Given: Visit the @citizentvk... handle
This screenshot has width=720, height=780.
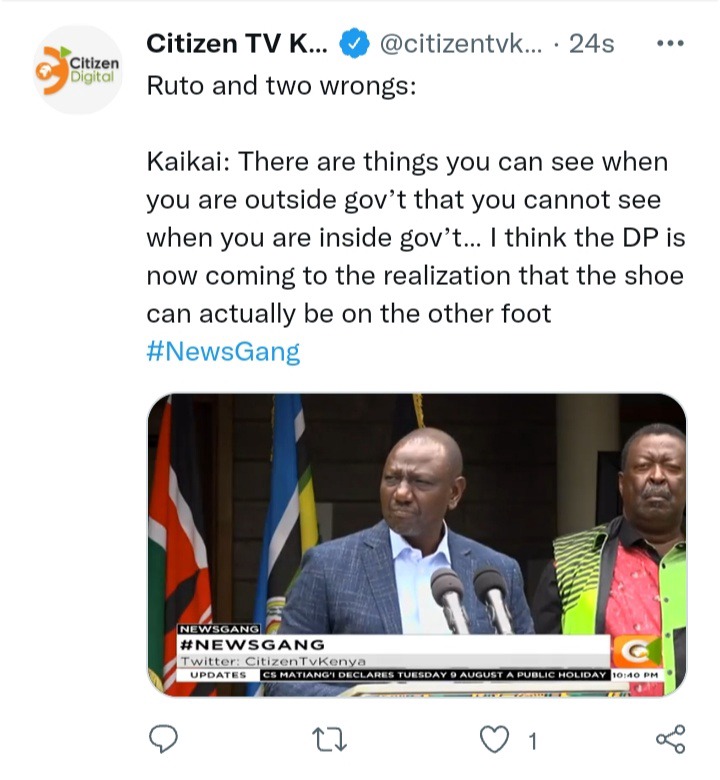Looking at the screenshot, I should (x=461, y=44).
